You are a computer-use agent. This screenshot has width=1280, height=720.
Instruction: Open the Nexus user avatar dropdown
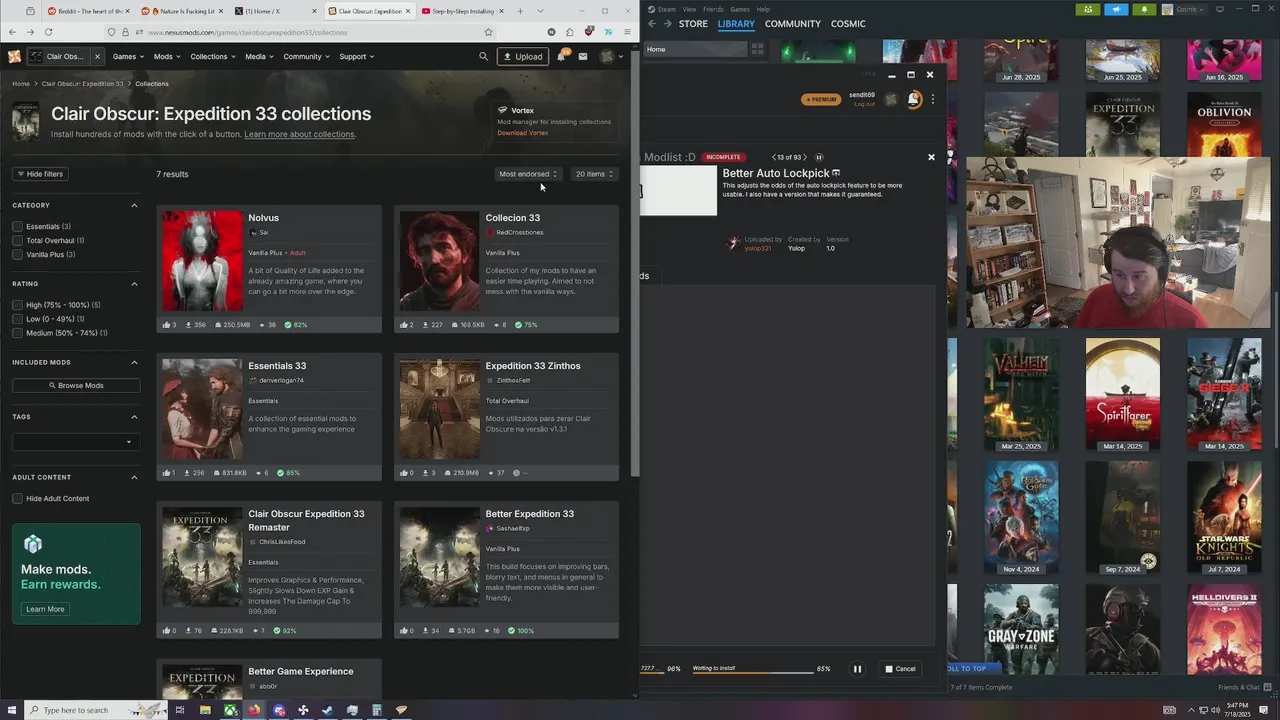[x=611, y=56]
